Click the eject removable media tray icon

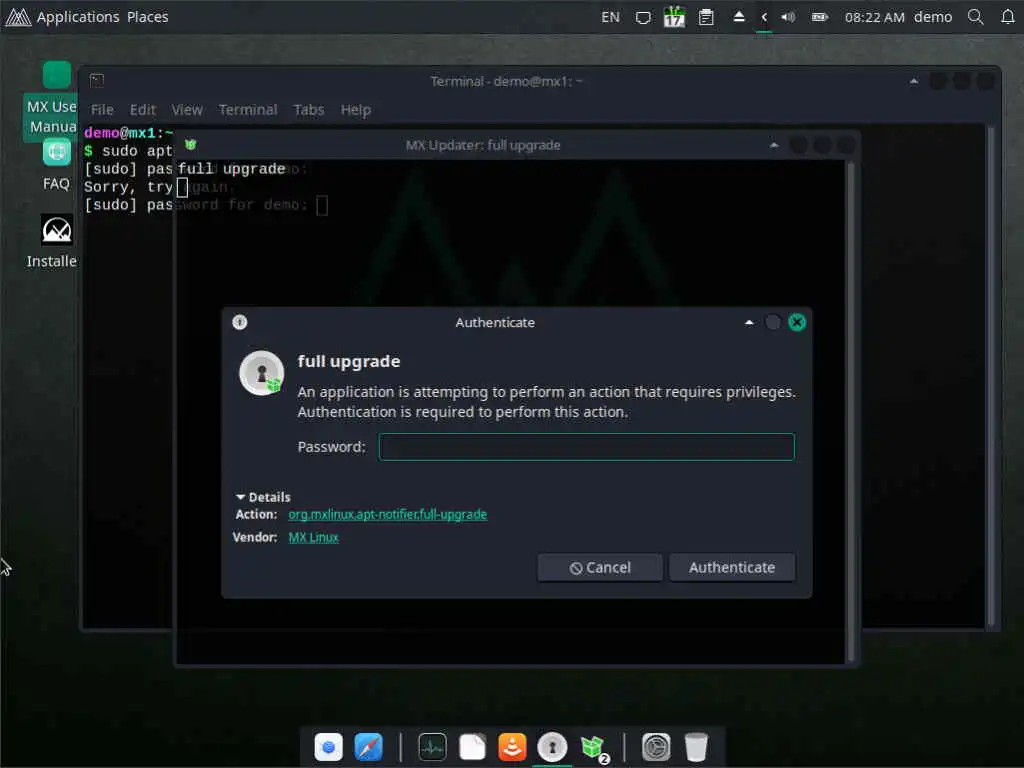click(739, 17)
